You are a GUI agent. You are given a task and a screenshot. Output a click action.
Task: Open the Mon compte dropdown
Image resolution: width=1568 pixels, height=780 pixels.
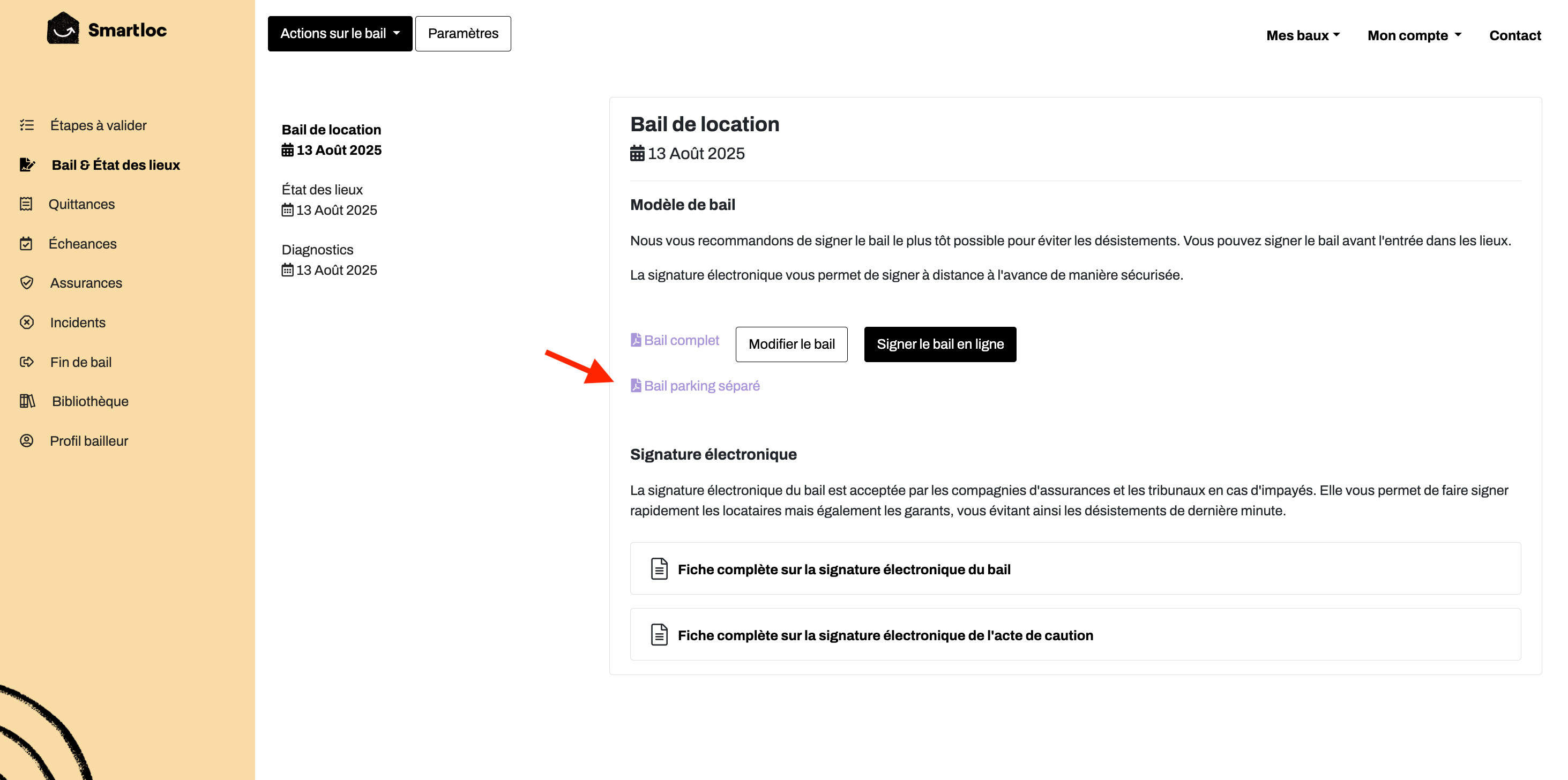[1414, 35]
